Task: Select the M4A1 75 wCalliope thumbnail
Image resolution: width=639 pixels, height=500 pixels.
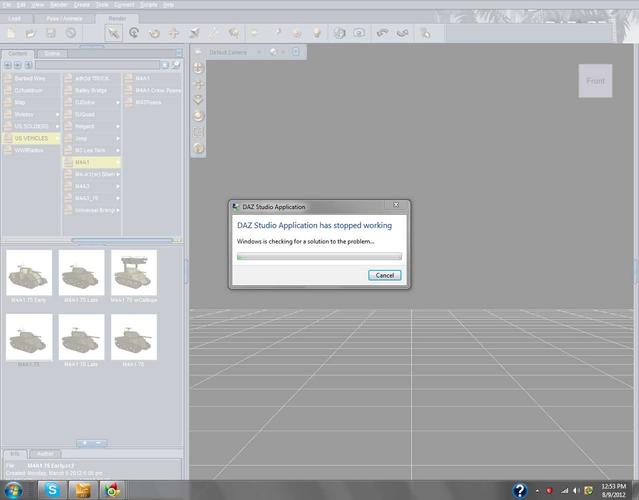Action: [x=134, y=273]
